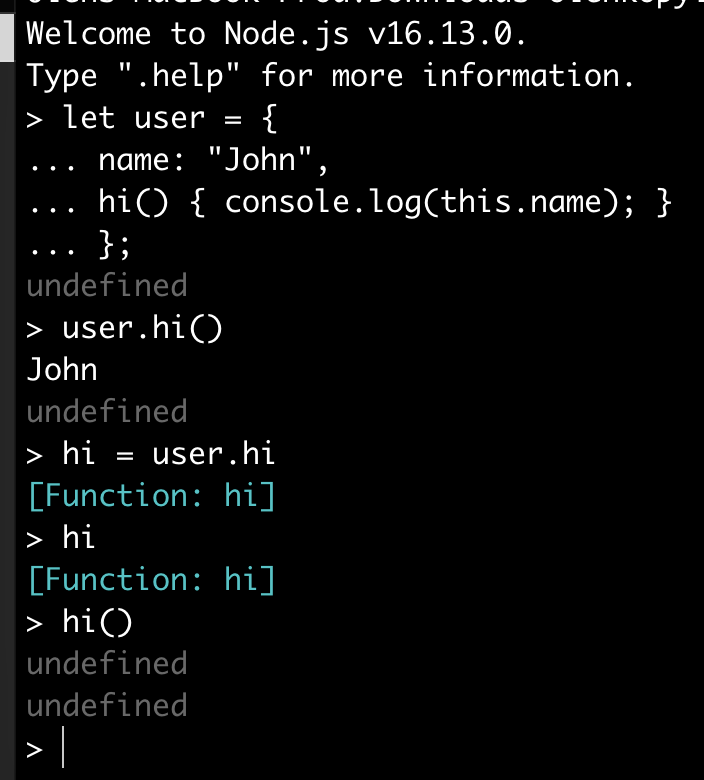
Task: Click the standalone "John" output line
Action: tap(62, 370)
